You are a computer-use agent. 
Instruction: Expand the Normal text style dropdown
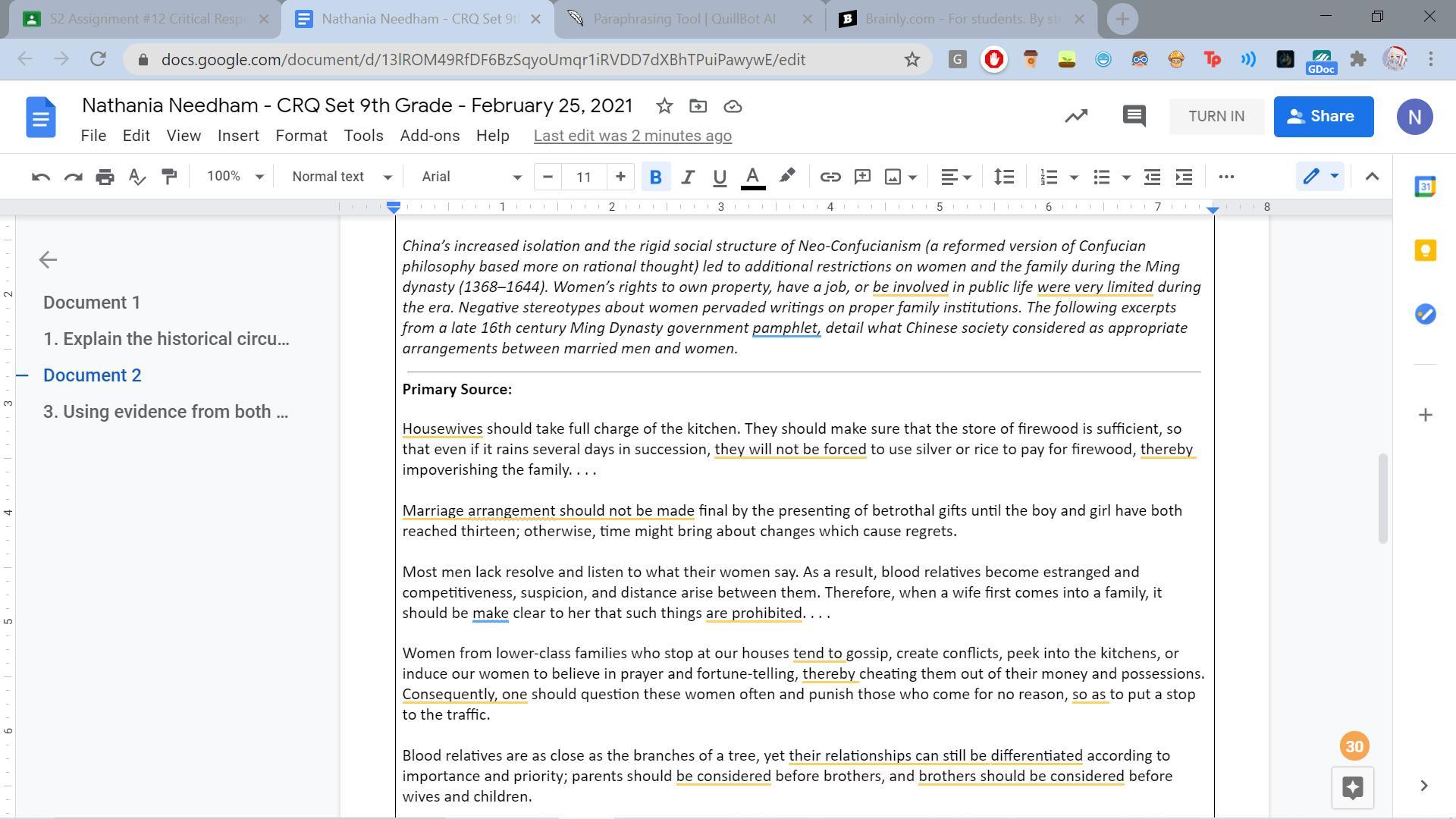pos(341,177)
